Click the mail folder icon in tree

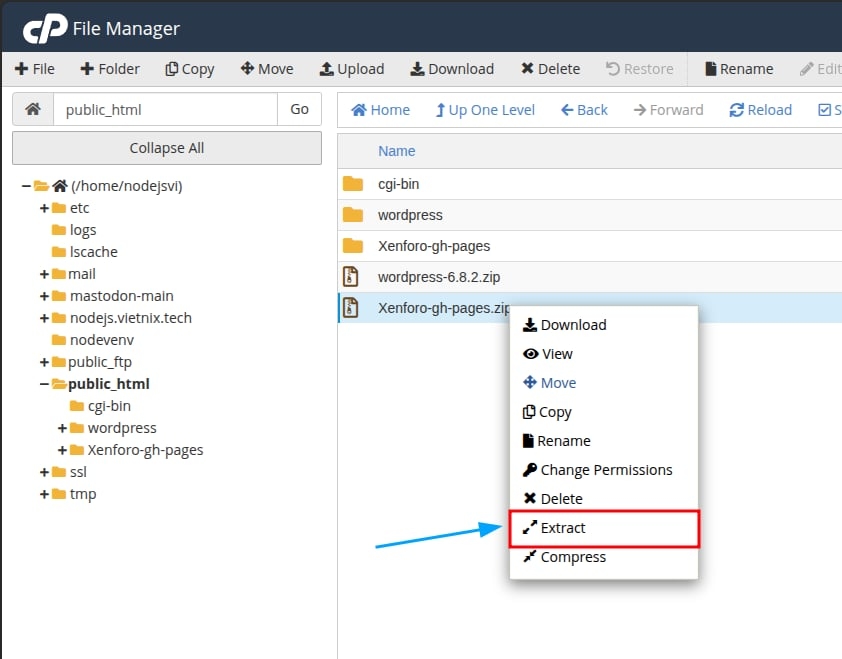click(x=59, y=274)
